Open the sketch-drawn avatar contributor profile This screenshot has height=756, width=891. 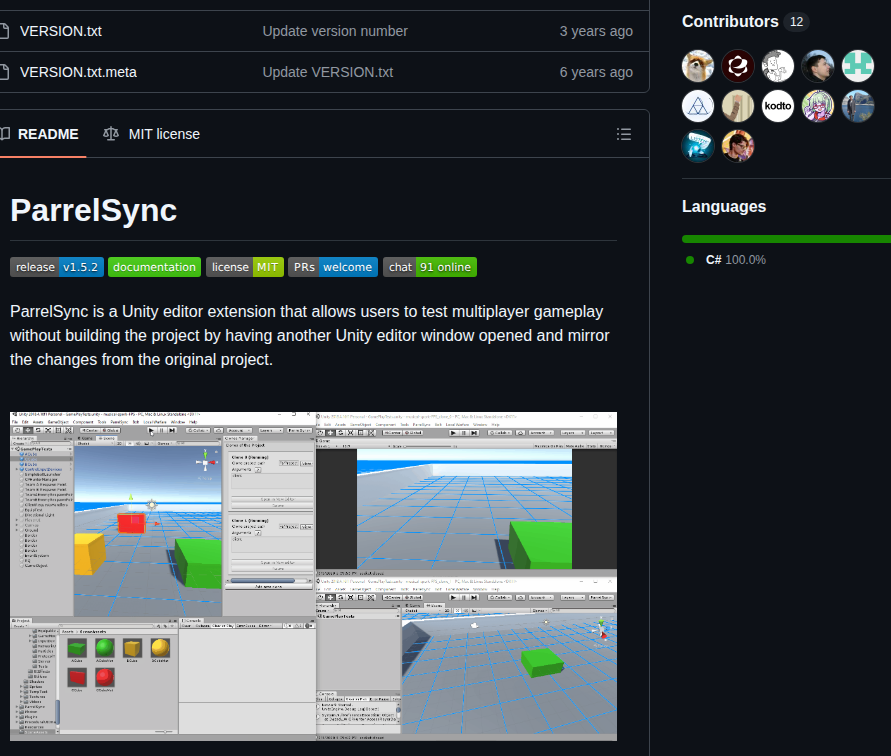[x=777, y=66]
